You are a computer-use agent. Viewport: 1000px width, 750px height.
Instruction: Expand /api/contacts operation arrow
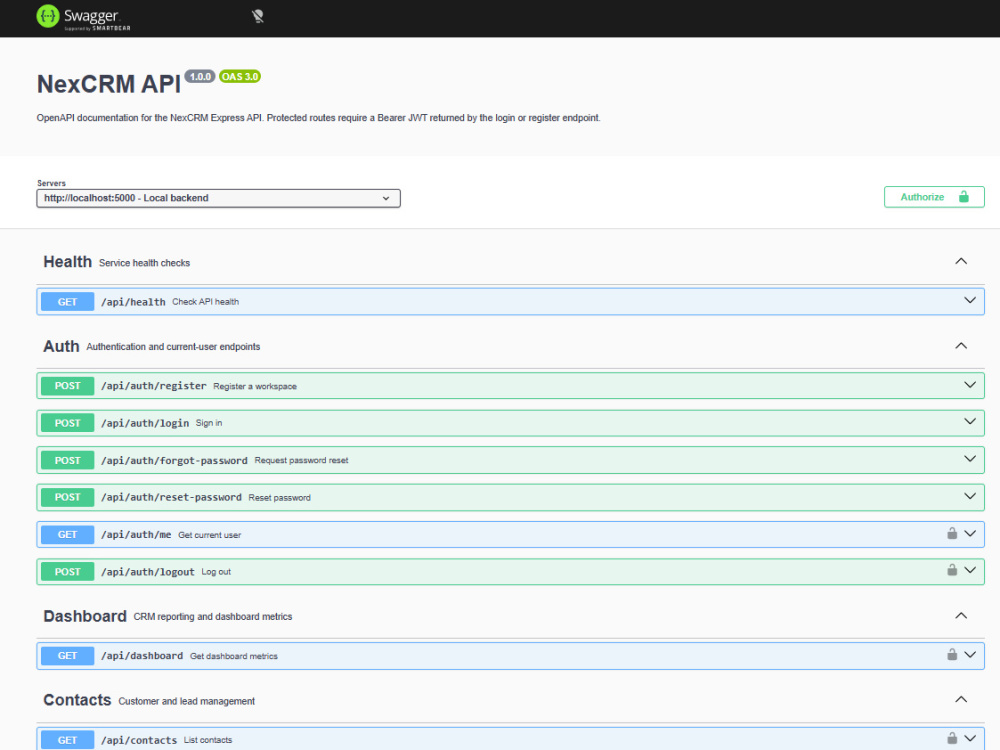[969, 739]
